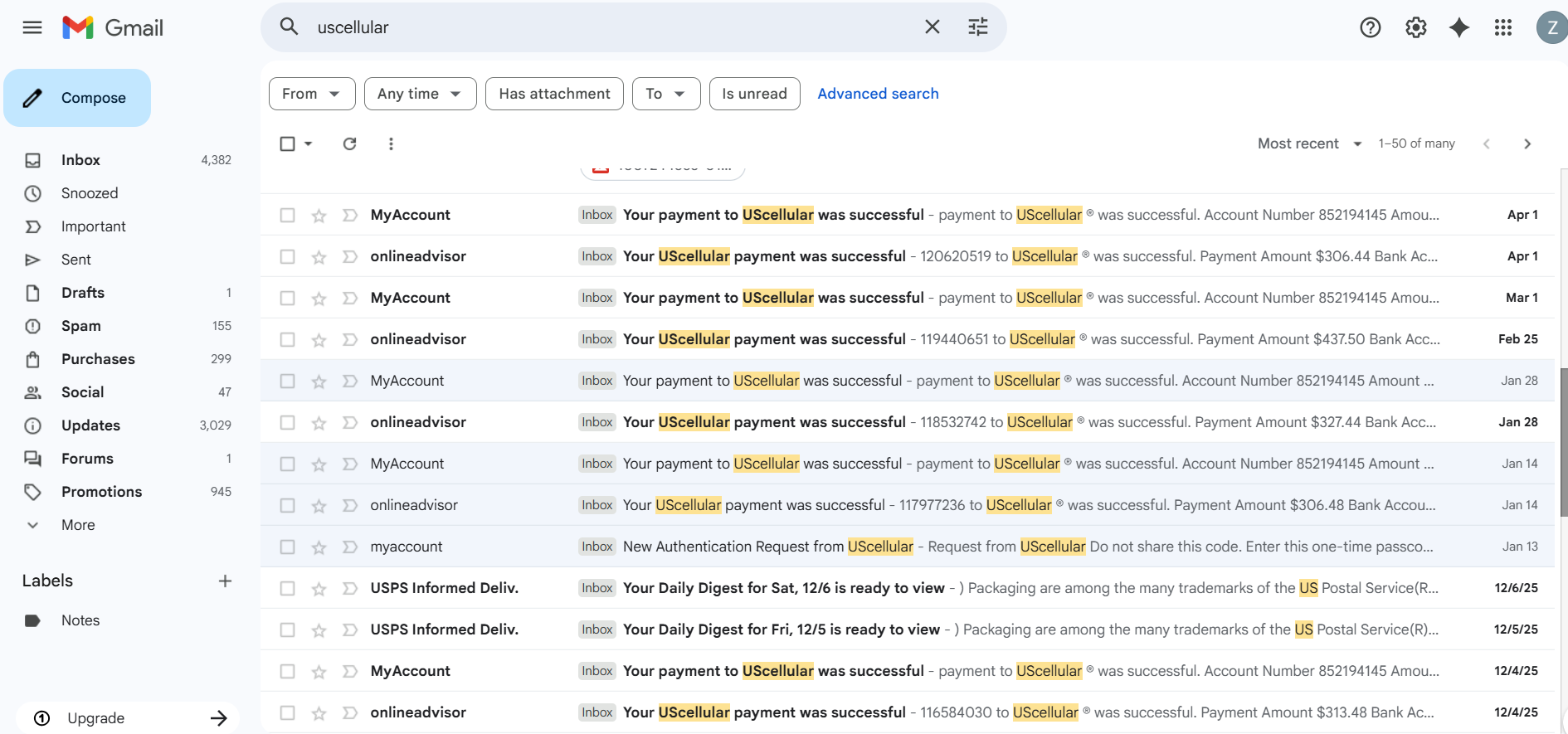Image resolution: width=1568 pixels, height=734 pixels.
Task: Open the Important folder
Action: click(94, 226)
